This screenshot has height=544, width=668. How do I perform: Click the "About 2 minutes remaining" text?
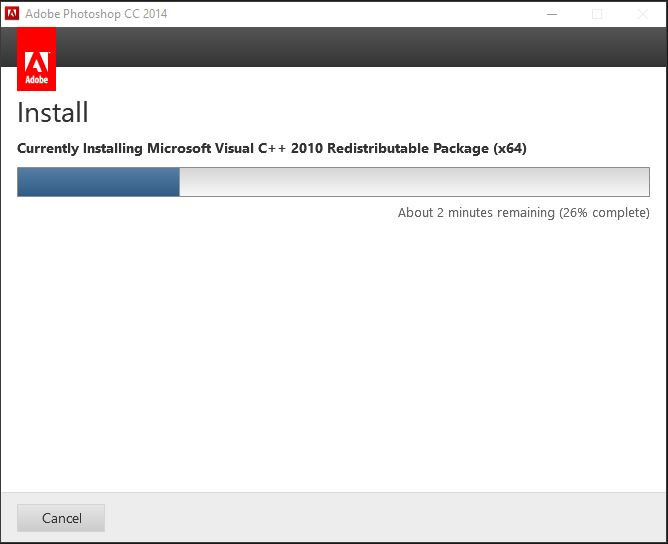point(476,212)
